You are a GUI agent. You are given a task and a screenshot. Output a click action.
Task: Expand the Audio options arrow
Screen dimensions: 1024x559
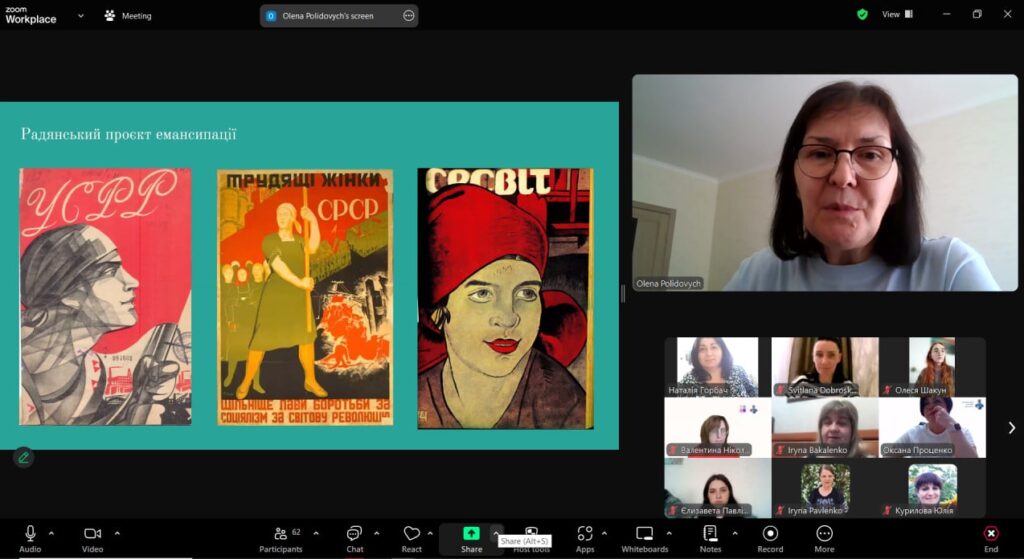click(52, 534)
